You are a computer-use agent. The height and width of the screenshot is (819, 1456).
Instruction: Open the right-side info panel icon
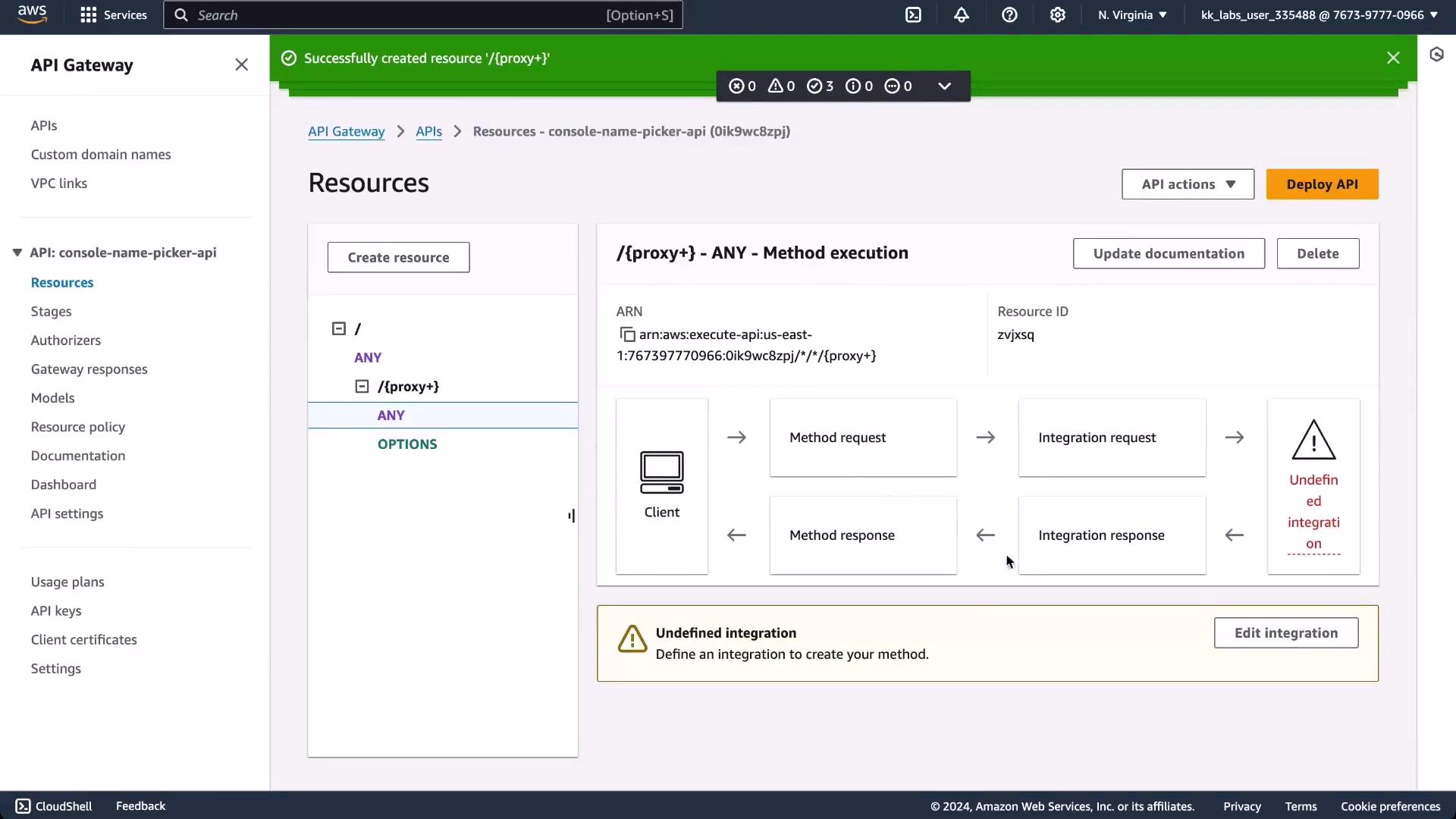coord(1436,55)
